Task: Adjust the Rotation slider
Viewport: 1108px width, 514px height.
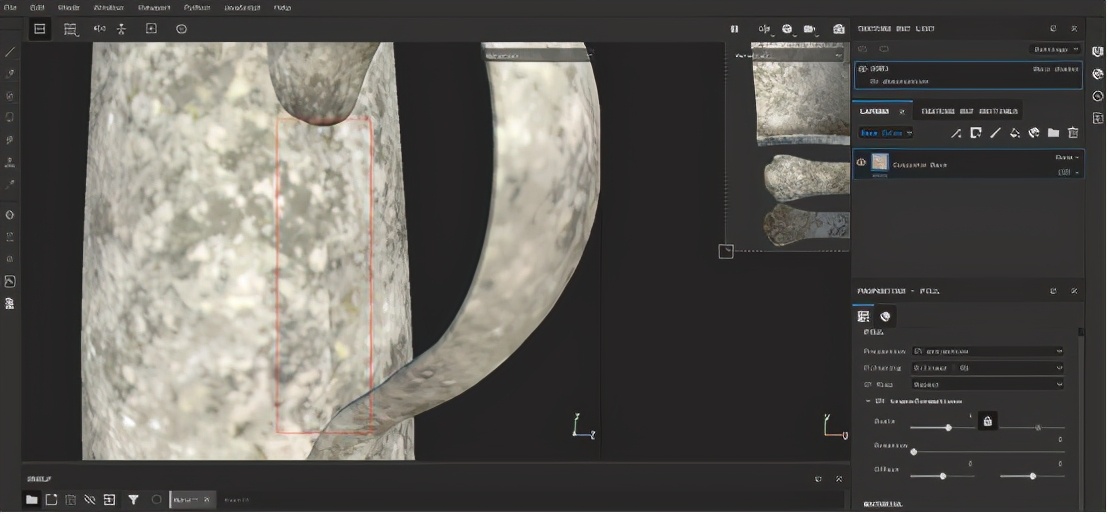Action: [987, 451]
